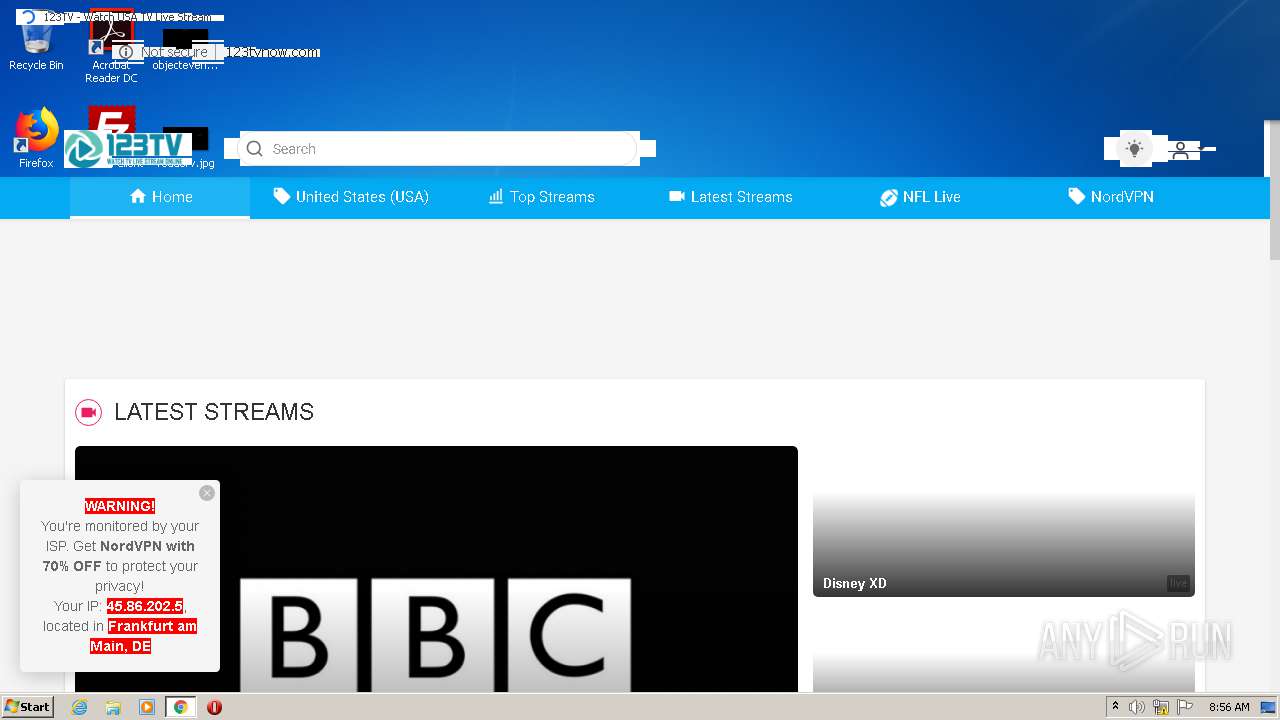
Task: Show hidden system tray icons
Action: tap(1115, 707)
